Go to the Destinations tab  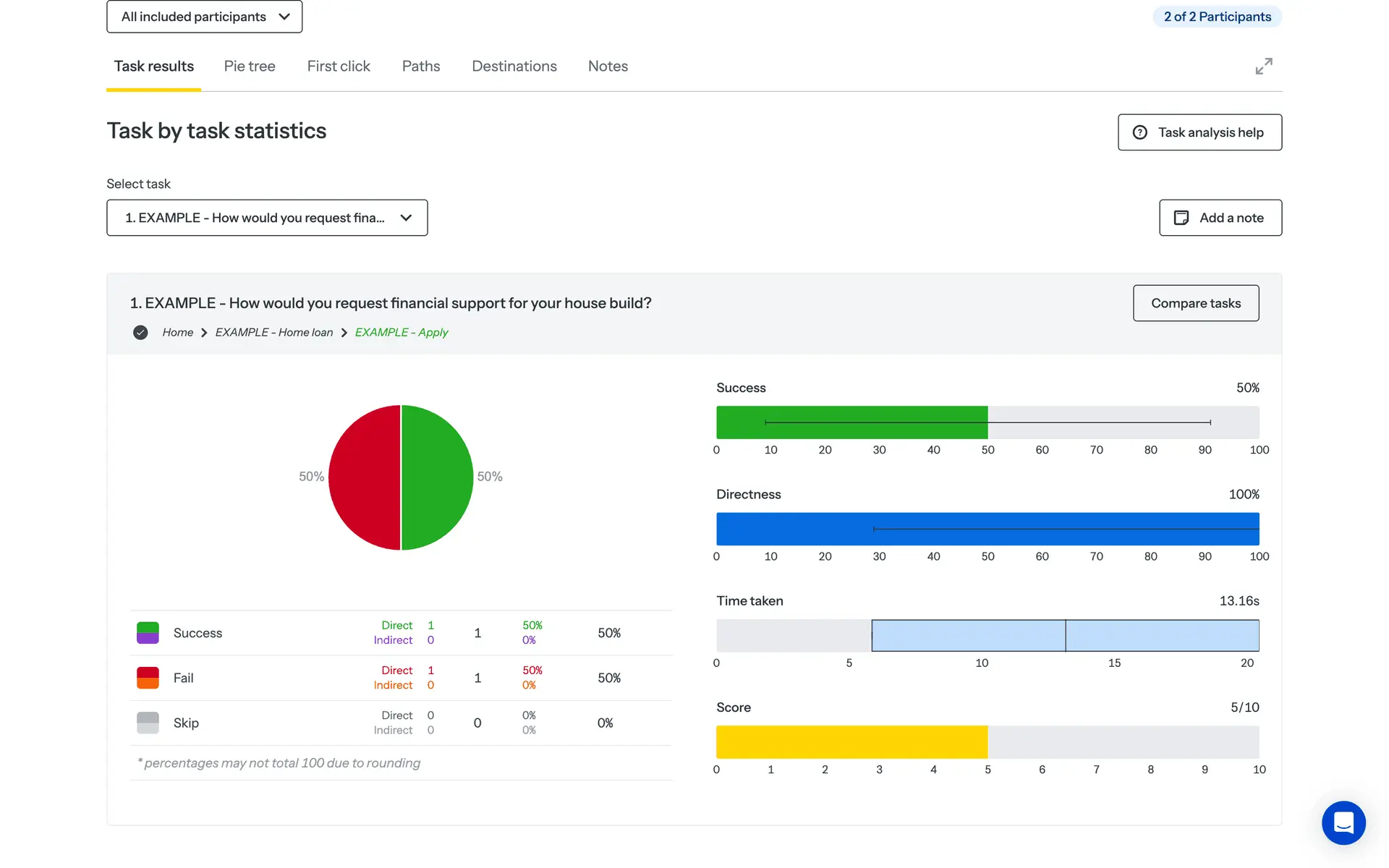pos(514,67)
